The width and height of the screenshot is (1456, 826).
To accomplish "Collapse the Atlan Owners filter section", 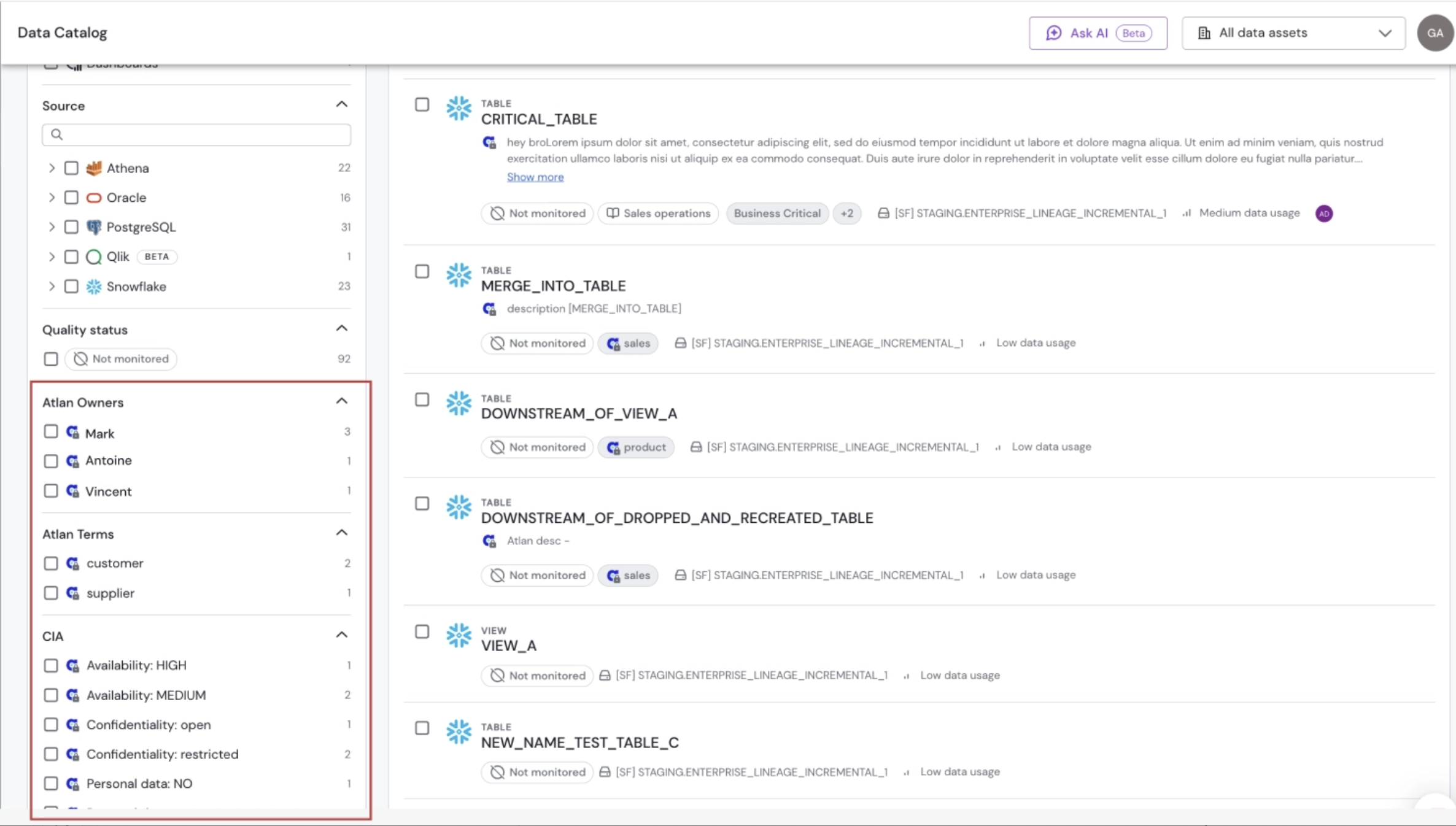I will point(342,401).
